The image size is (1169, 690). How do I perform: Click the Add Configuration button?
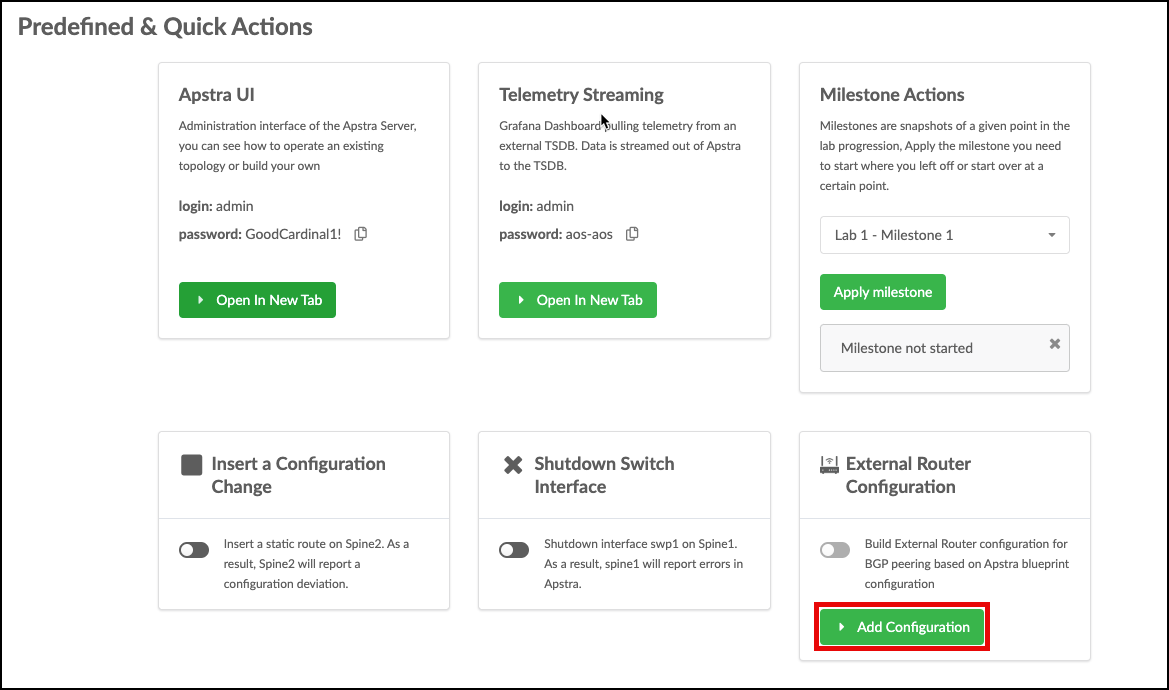point(902,627)
